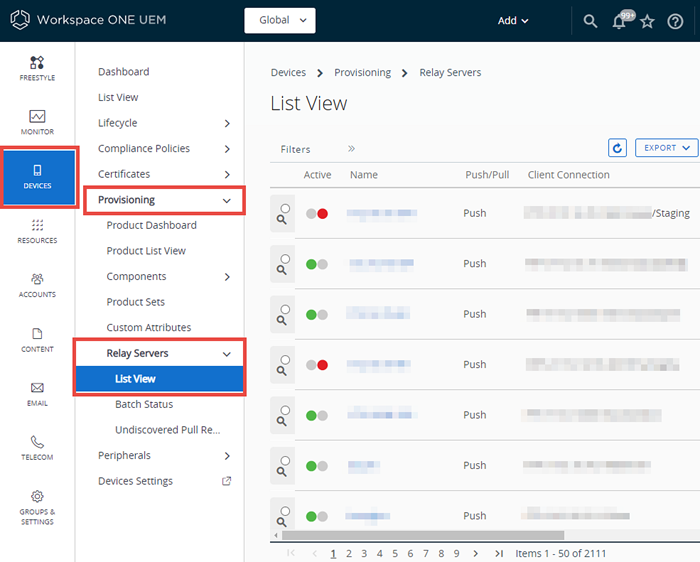Go to page 5
700x562 pixels.
pos(395,554)
